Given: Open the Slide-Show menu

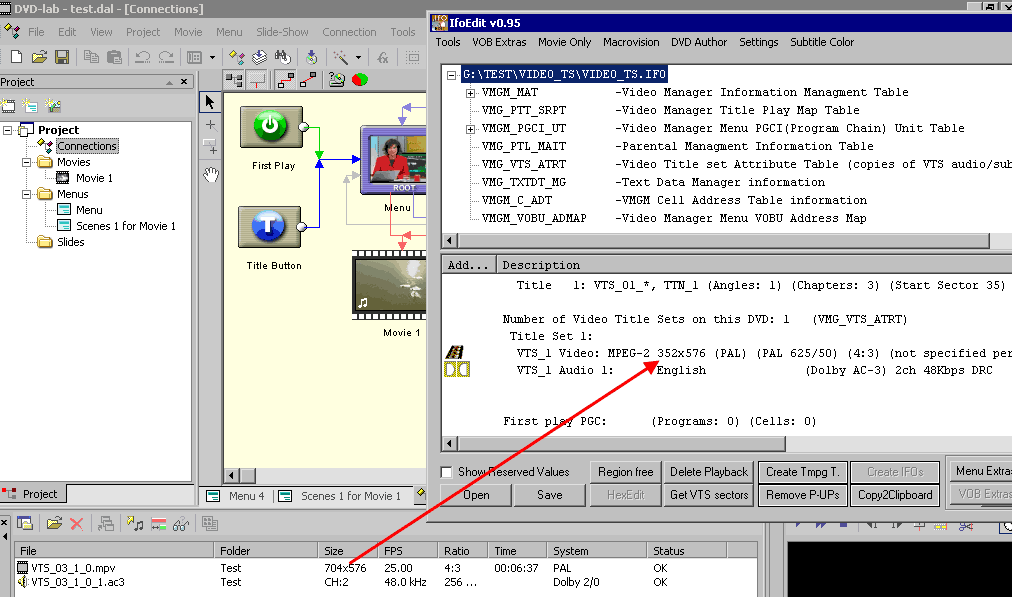Looking at the screenshot, I should [282, 32].
